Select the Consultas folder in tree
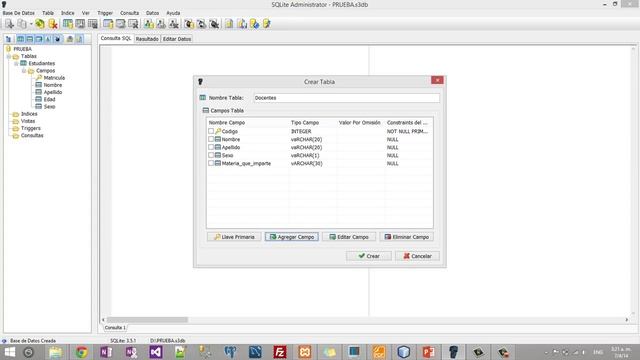This screenshot has width=640, height=360. pyautogui.click(x=32, y=136)
